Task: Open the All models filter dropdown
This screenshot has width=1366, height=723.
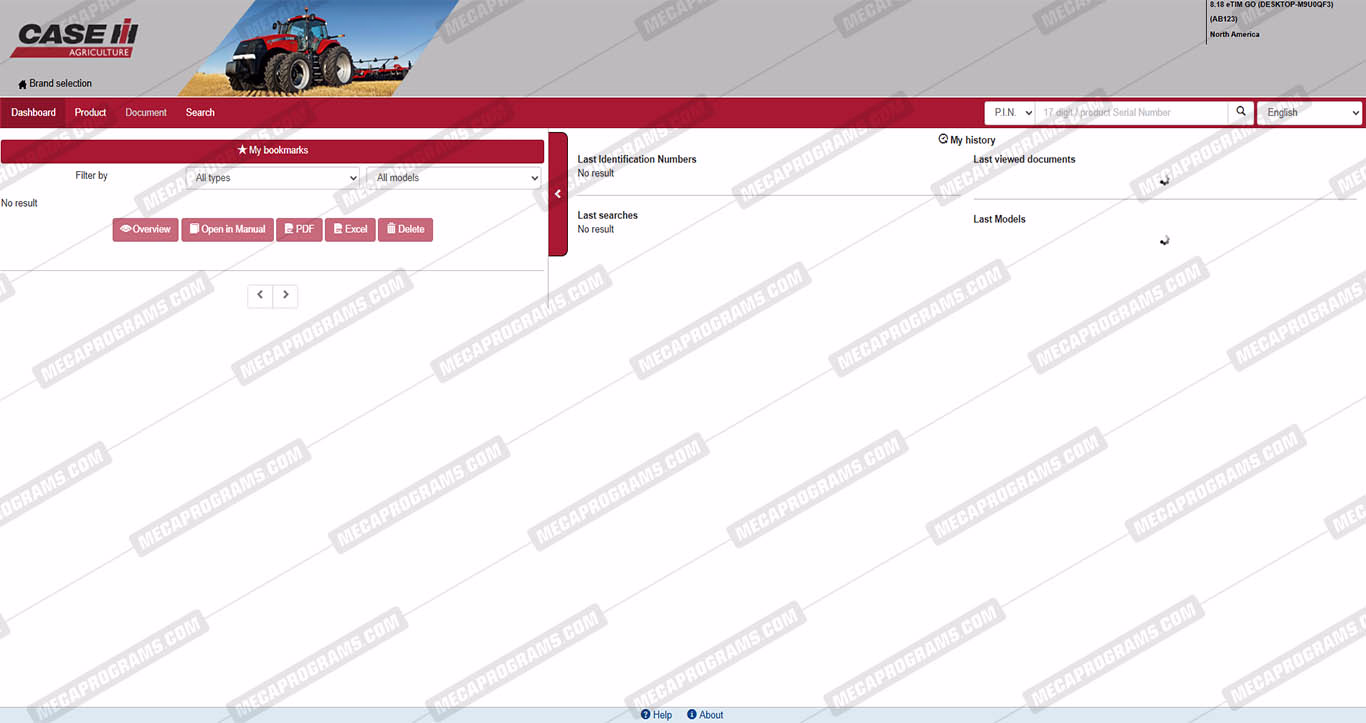Action: click(454, 178)
